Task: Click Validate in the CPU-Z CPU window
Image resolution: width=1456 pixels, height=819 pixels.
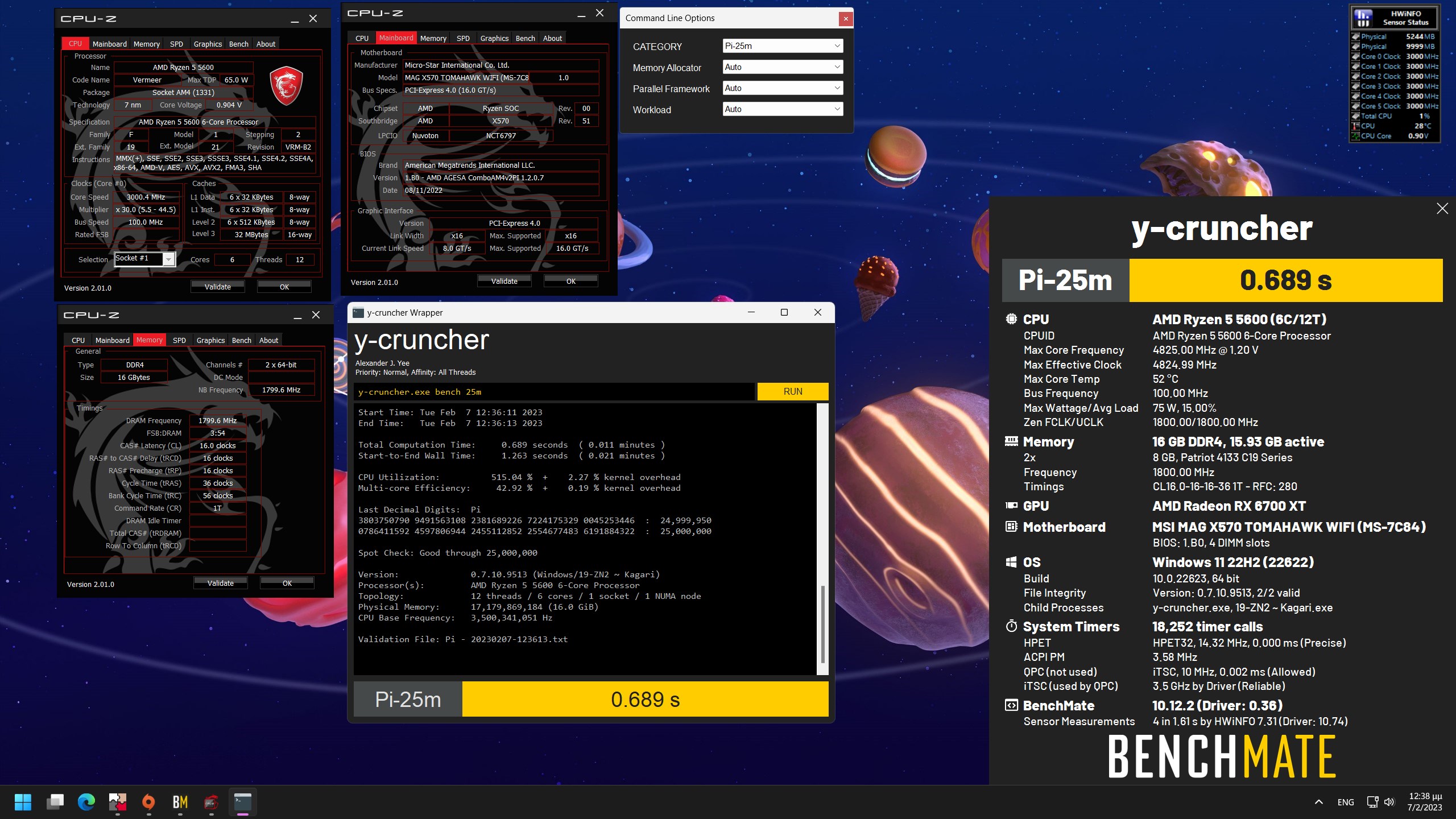Action: pos(218,287)
